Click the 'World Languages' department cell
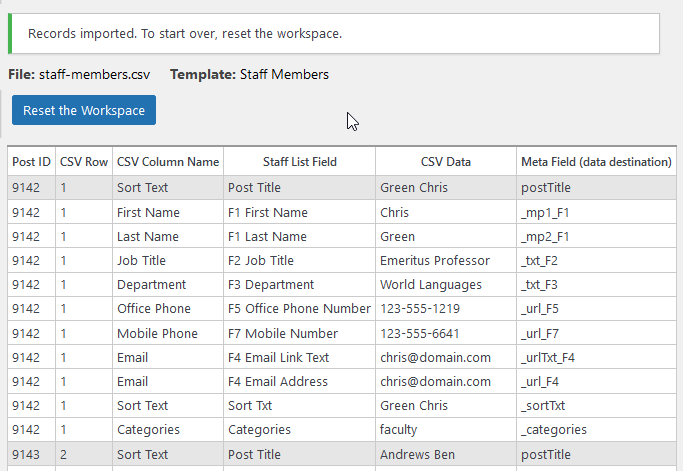This screenshot has width=683, height=471. [x=430, y=285]
